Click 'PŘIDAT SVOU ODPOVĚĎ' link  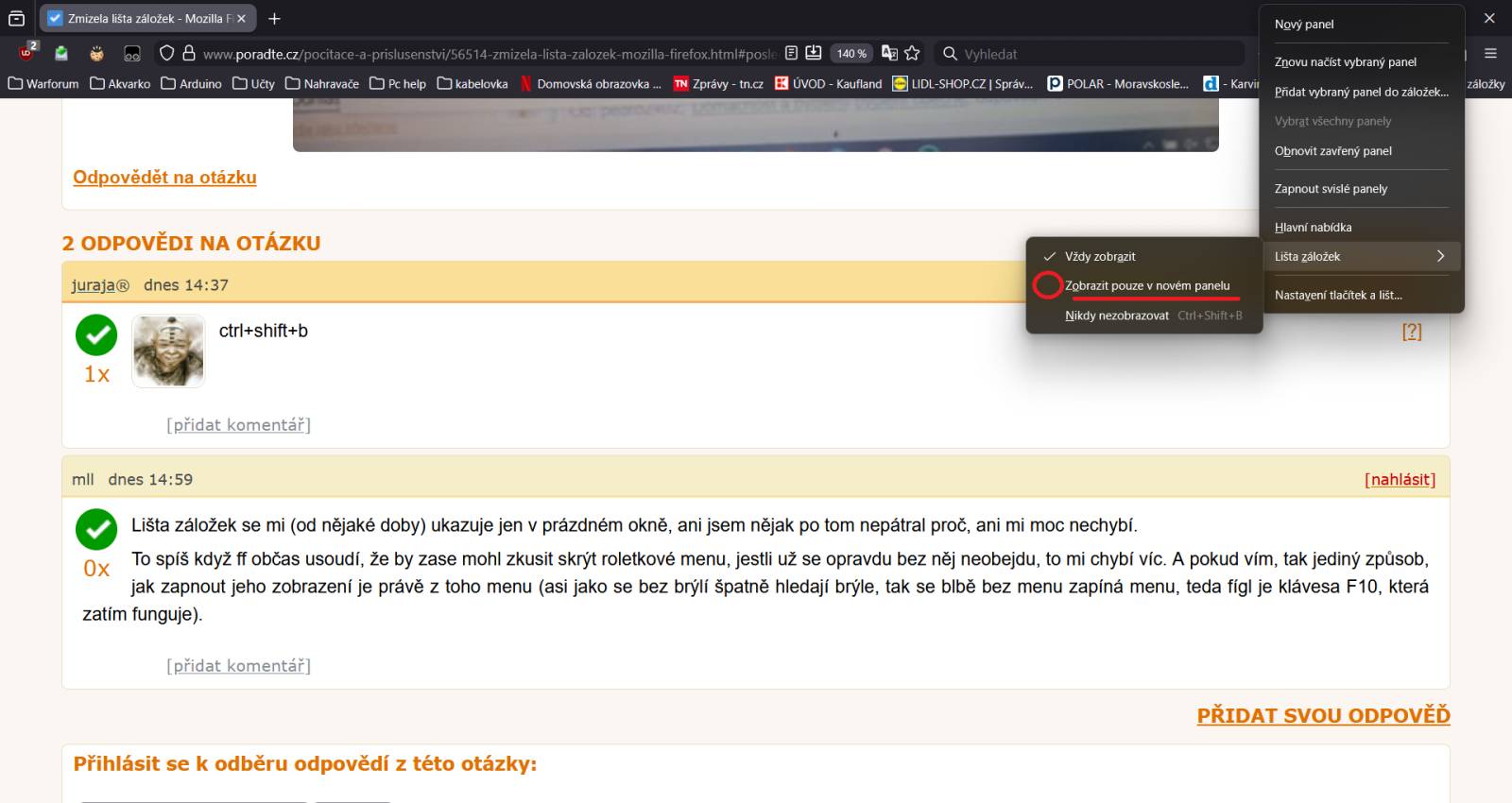coord(1323,715)
